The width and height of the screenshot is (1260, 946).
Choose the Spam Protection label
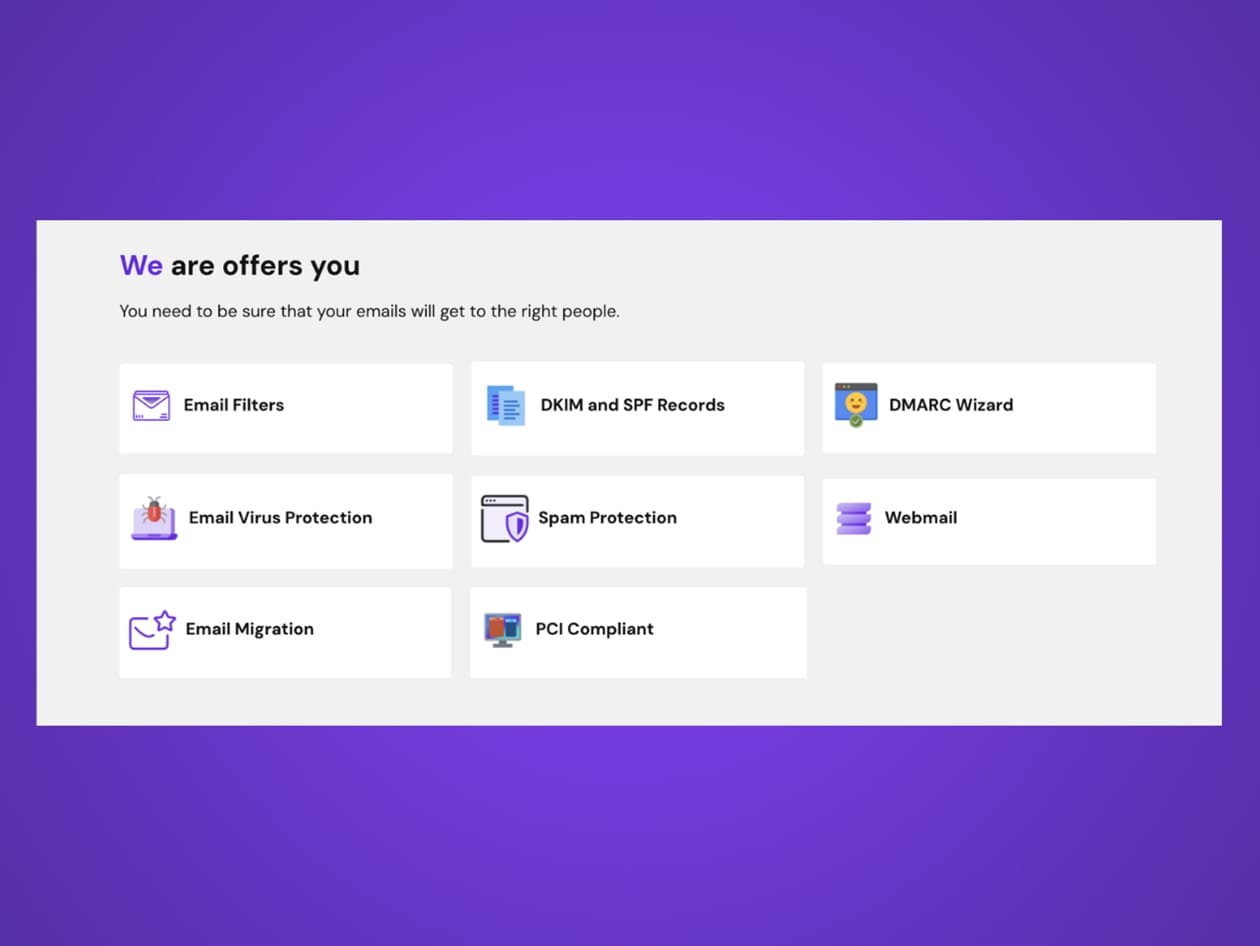[607, 518]
